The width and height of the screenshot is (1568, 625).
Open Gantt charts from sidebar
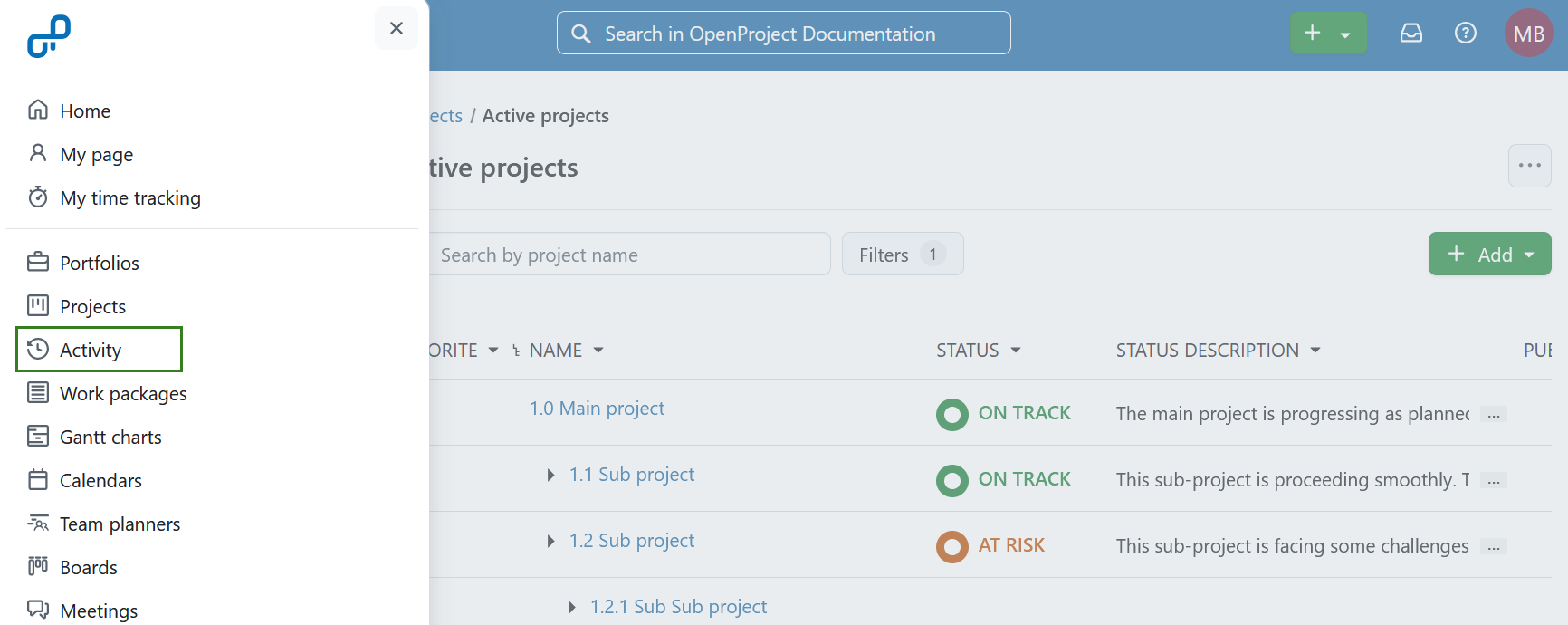point(110,437)
